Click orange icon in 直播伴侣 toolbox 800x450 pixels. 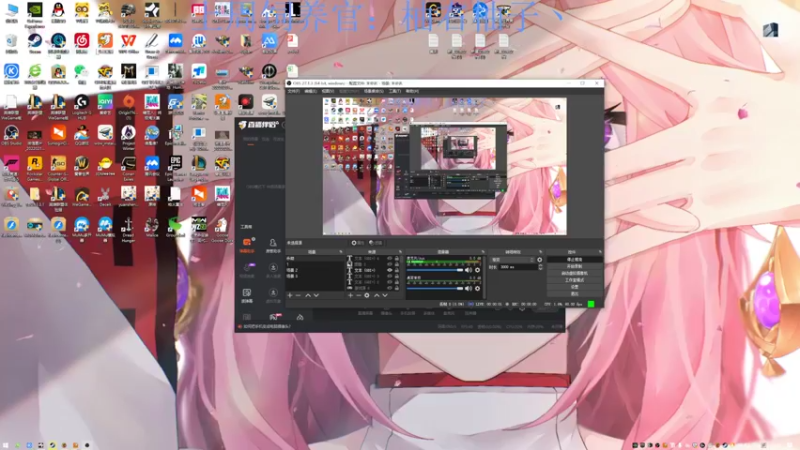(x=247, y=243)
